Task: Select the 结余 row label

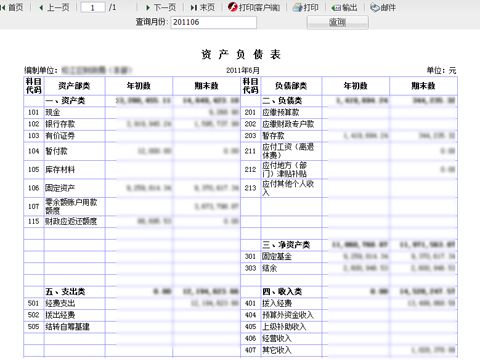Action: [269, 268]
